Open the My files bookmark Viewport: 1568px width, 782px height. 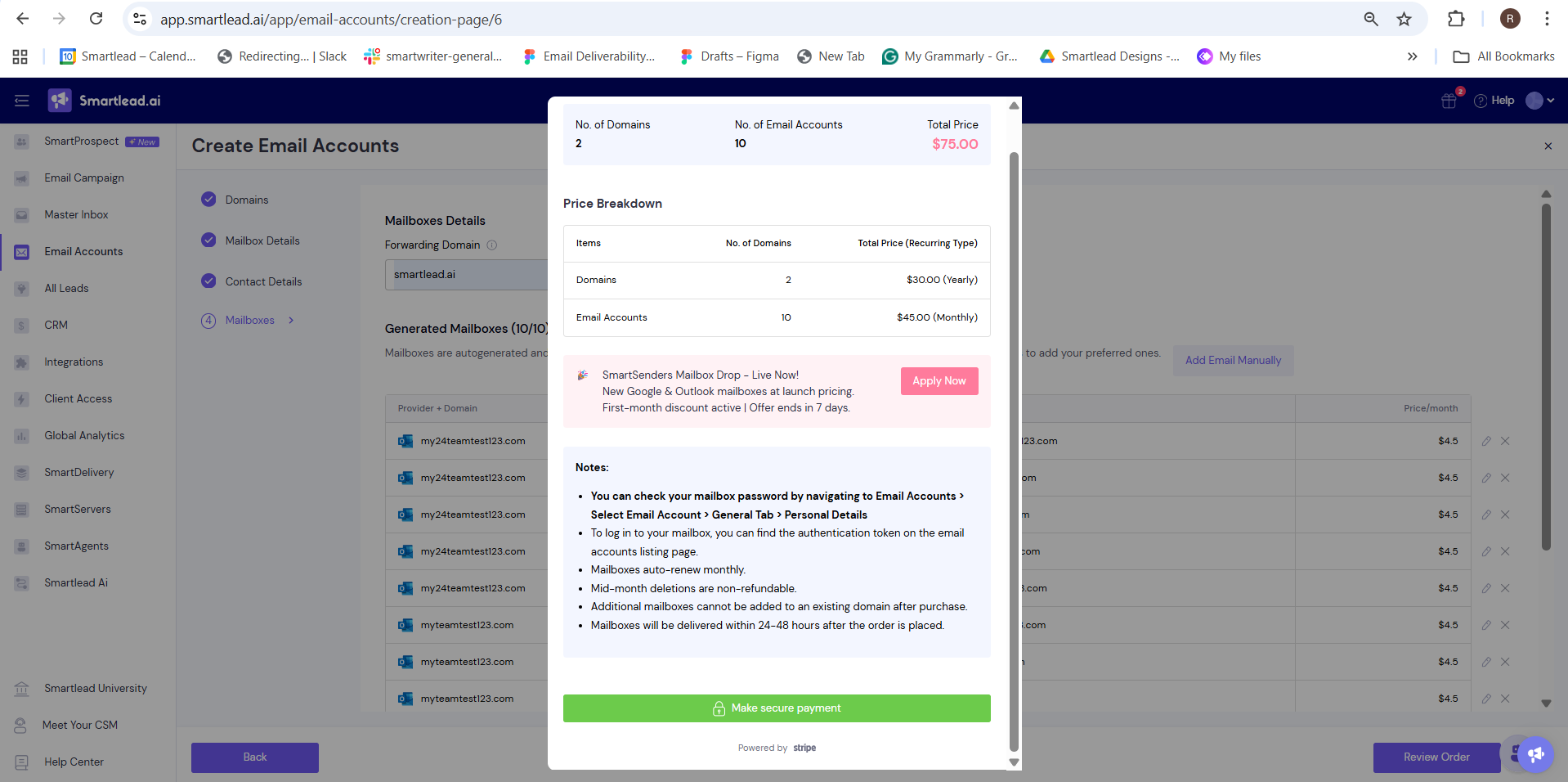coord(1229,56)
